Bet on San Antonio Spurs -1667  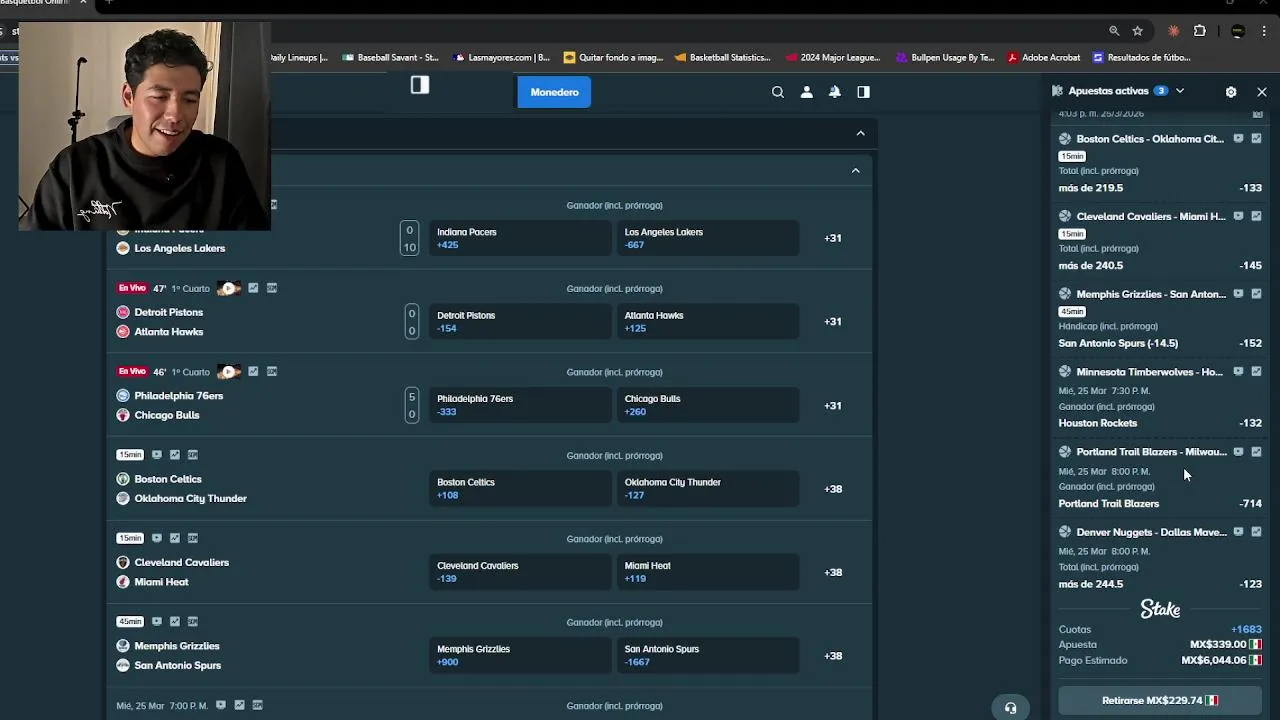[708, 656]
